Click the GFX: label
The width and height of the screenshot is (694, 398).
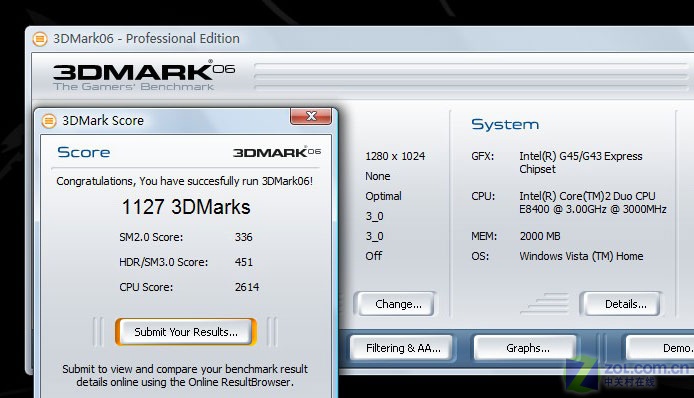click(x=482, y=156)
